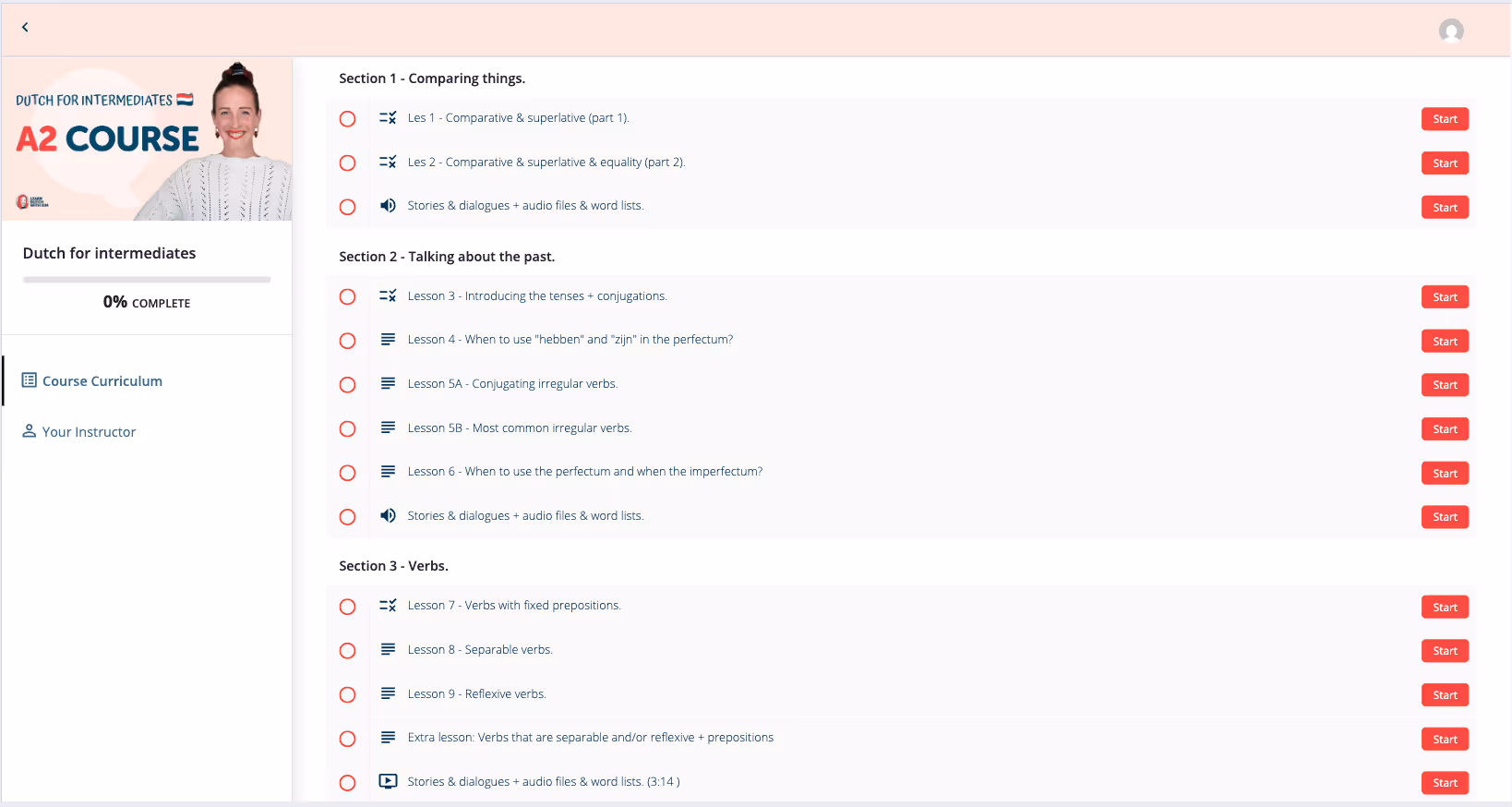Click the video icon beside Section 3 stories
Viewport: 1512px width, 807px height.
point(389,782)
